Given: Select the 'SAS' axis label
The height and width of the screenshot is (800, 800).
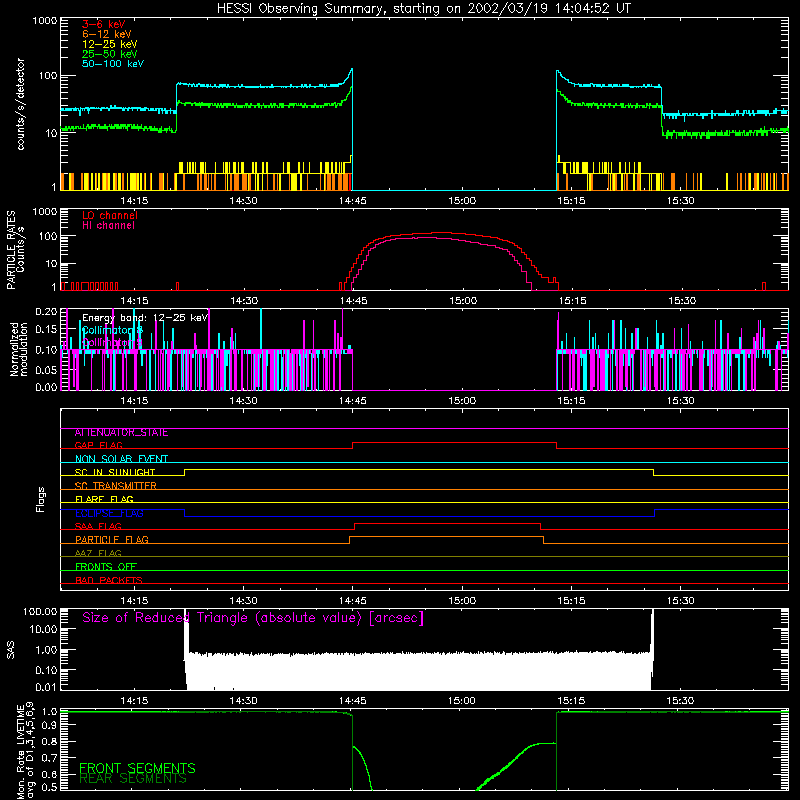Looking at the screenshot, I should pyautogui.click(x=11, y=650).
